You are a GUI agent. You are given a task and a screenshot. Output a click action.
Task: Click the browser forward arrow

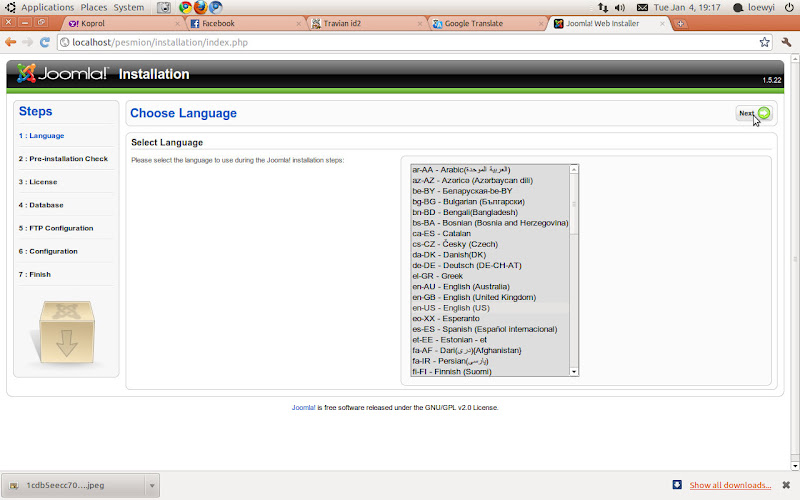click(x=28, y=42)
